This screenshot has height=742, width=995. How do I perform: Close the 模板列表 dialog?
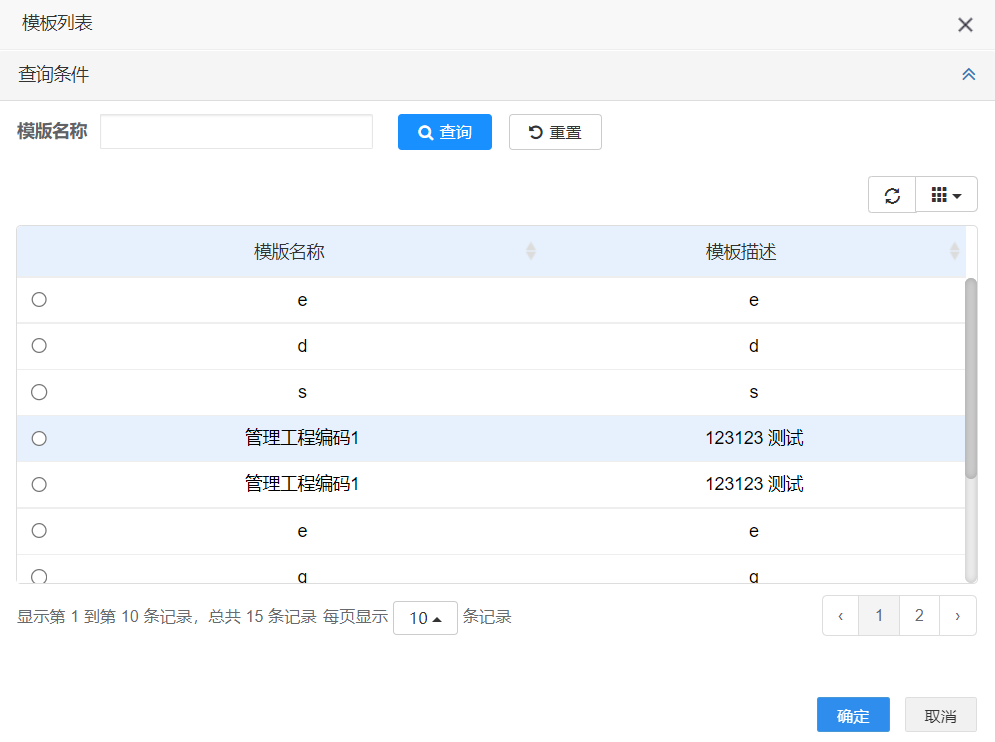(x=965, y=25)
